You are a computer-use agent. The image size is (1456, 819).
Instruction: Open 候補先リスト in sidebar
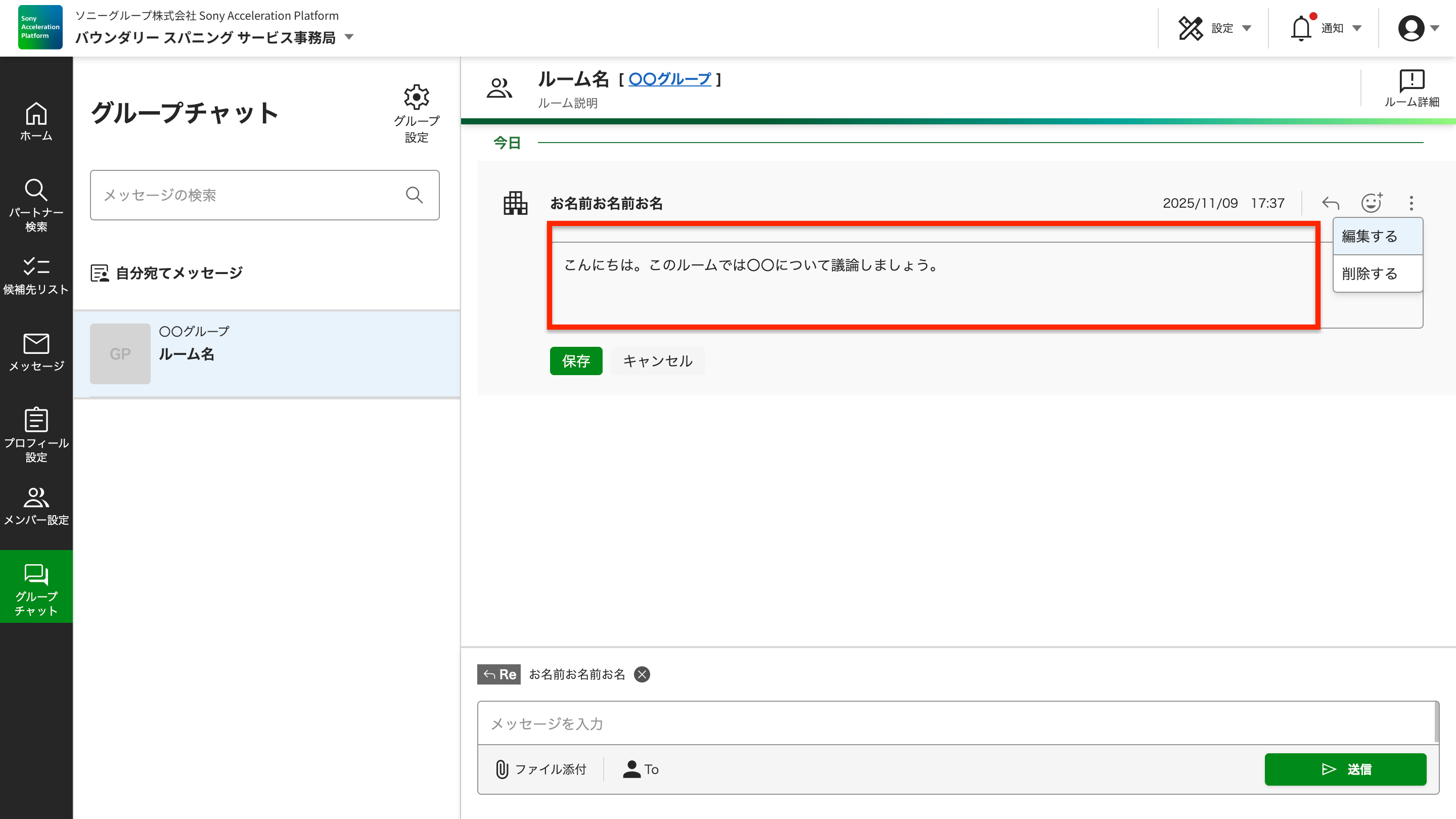[36, 276]
